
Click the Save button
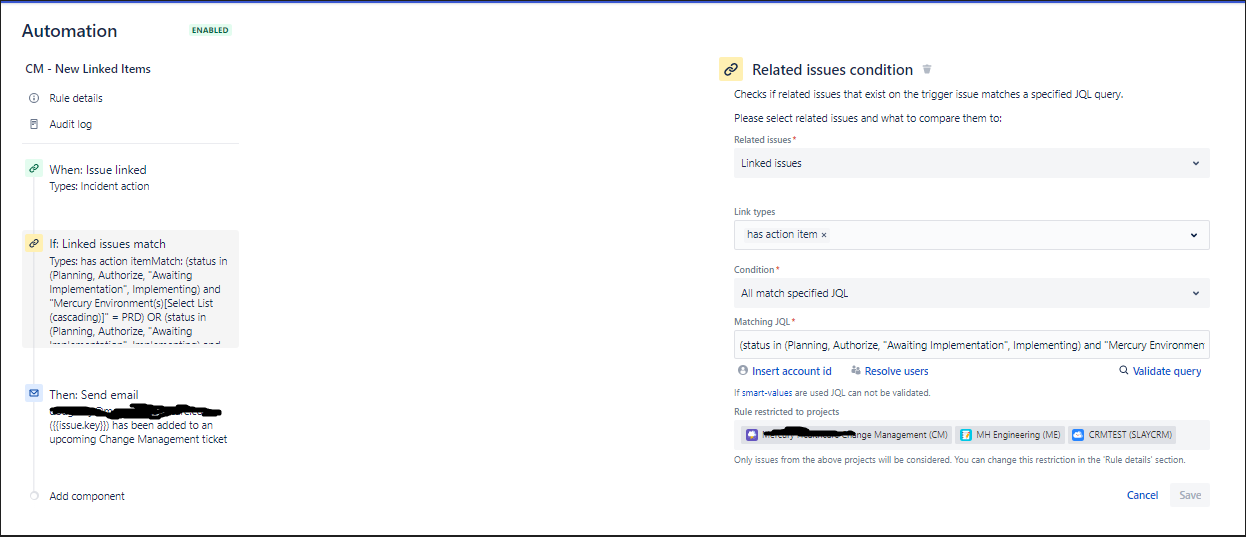coord(1190,495)
